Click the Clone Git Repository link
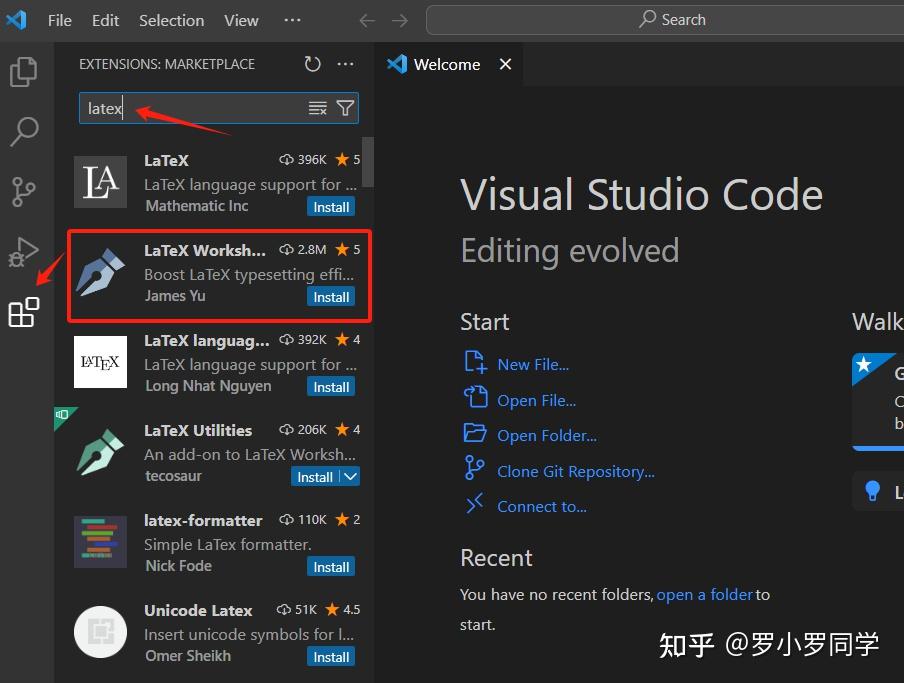 575,471
